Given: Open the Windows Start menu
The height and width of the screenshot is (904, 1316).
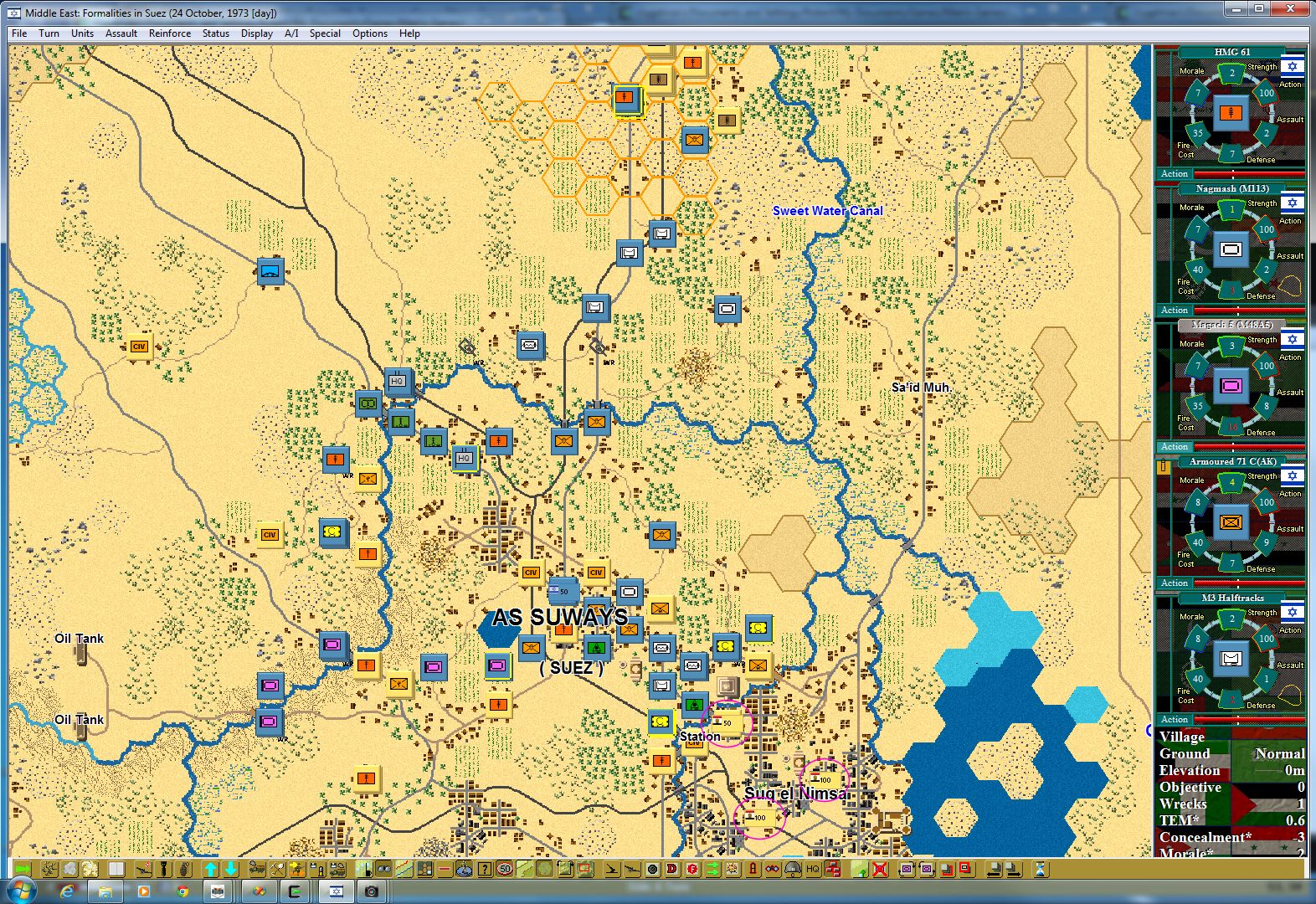Looking at the screenshot, I should coord(21,890).
